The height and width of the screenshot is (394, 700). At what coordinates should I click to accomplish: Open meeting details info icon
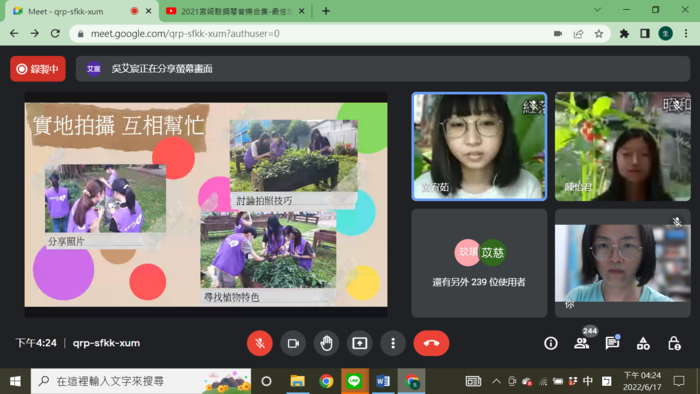tap(551, 343)
